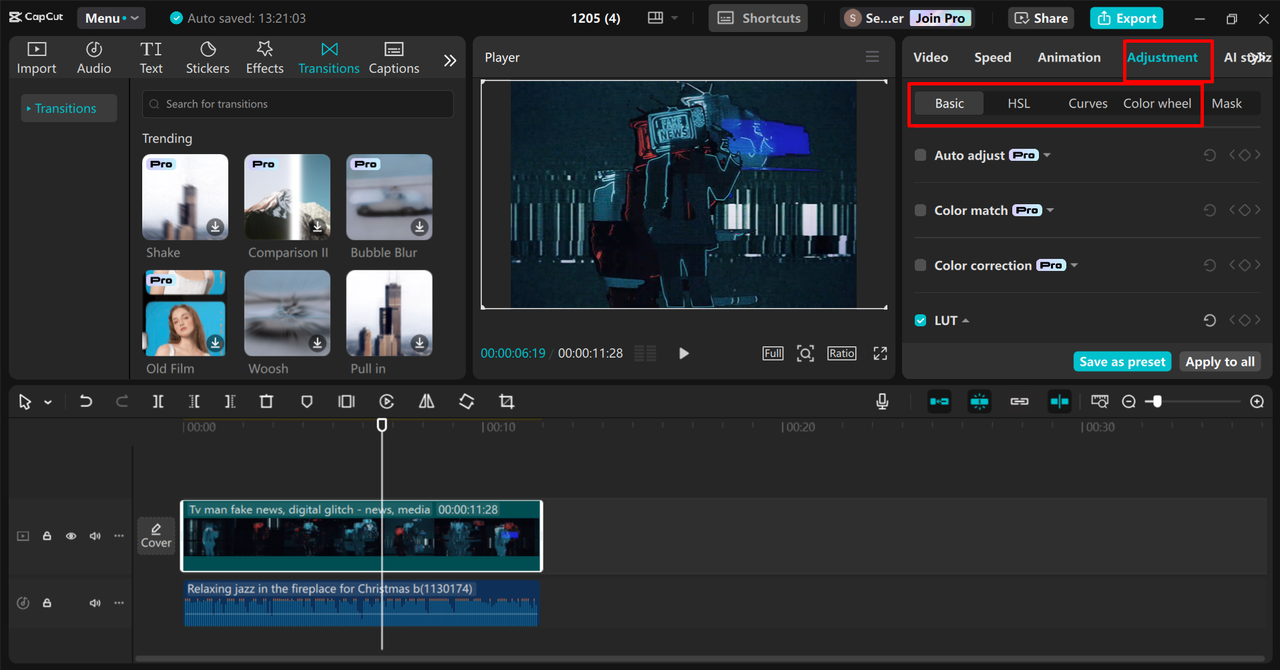Open the Shortcuts button
The image size is (1280, 670).
pos(759,18)
